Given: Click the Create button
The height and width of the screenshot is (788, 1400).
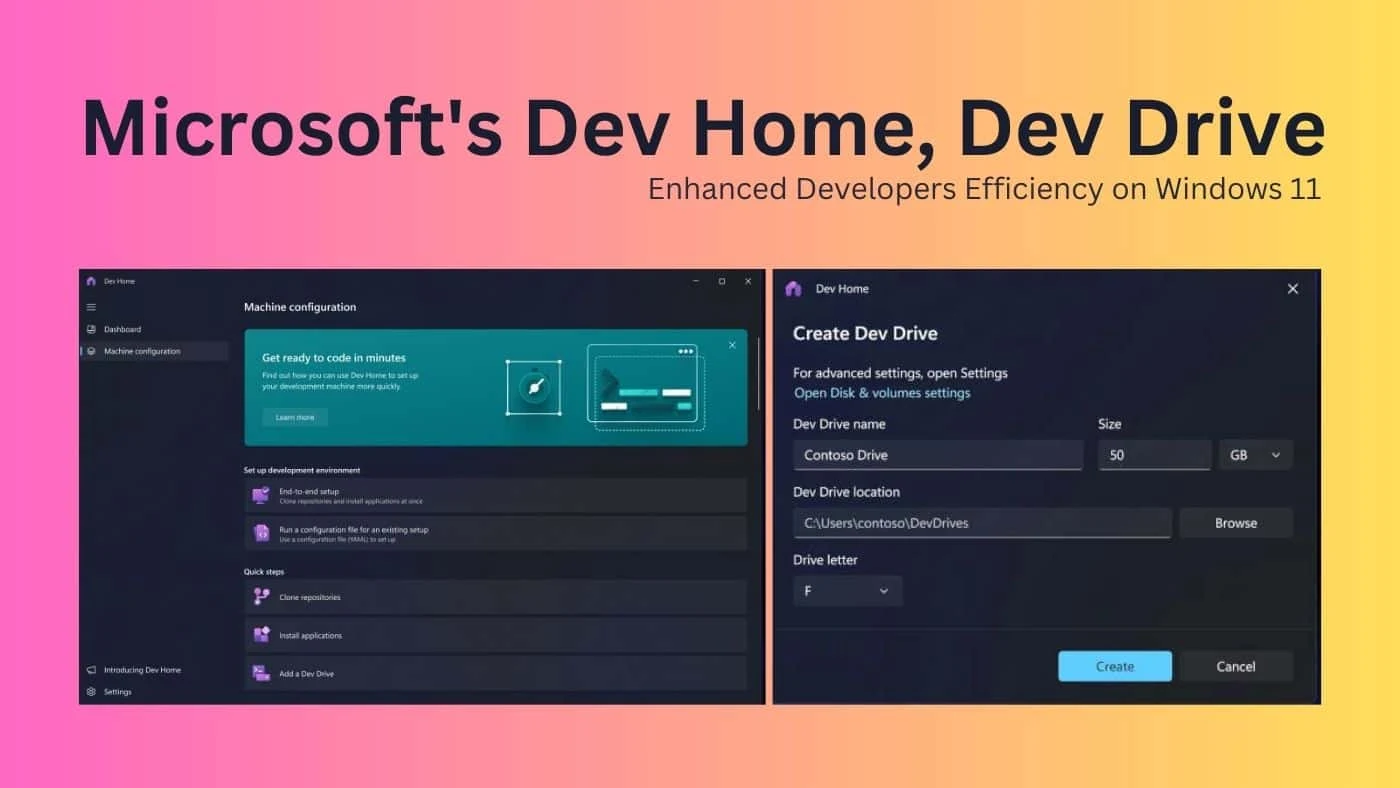Looking at the screenshot, I should [1115, 666].
